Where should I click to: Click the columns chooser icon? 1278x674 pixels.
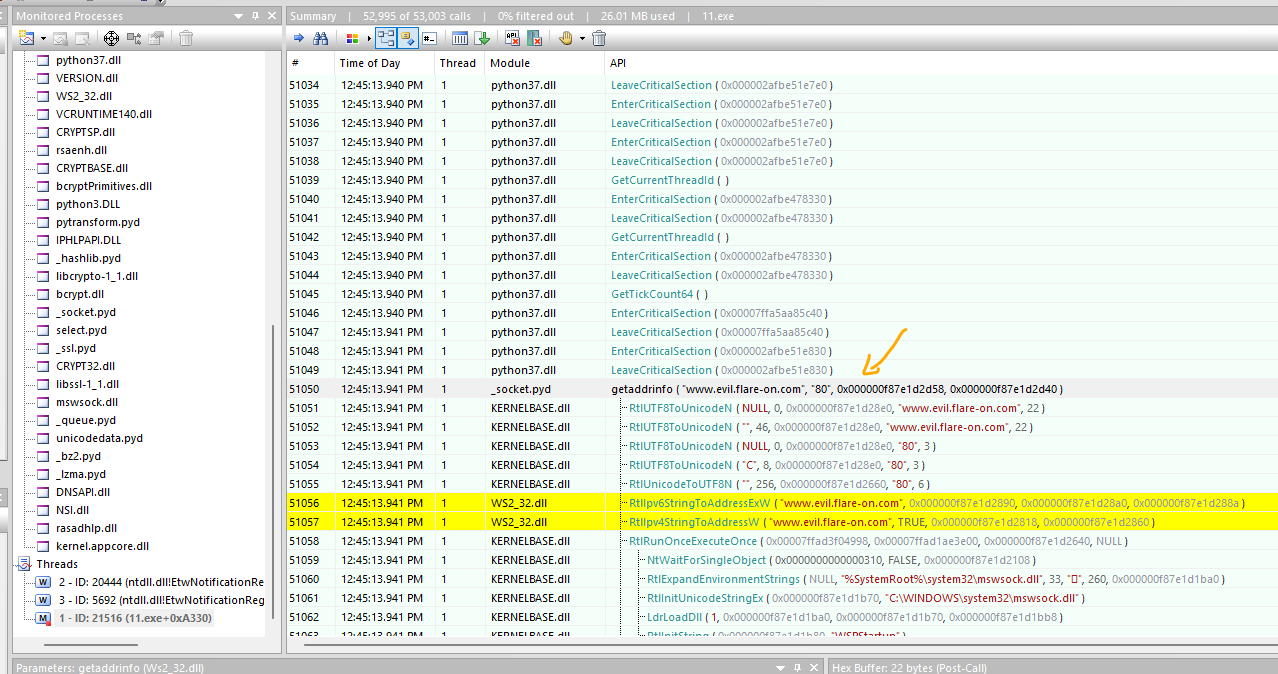click(x=460, y=38)
